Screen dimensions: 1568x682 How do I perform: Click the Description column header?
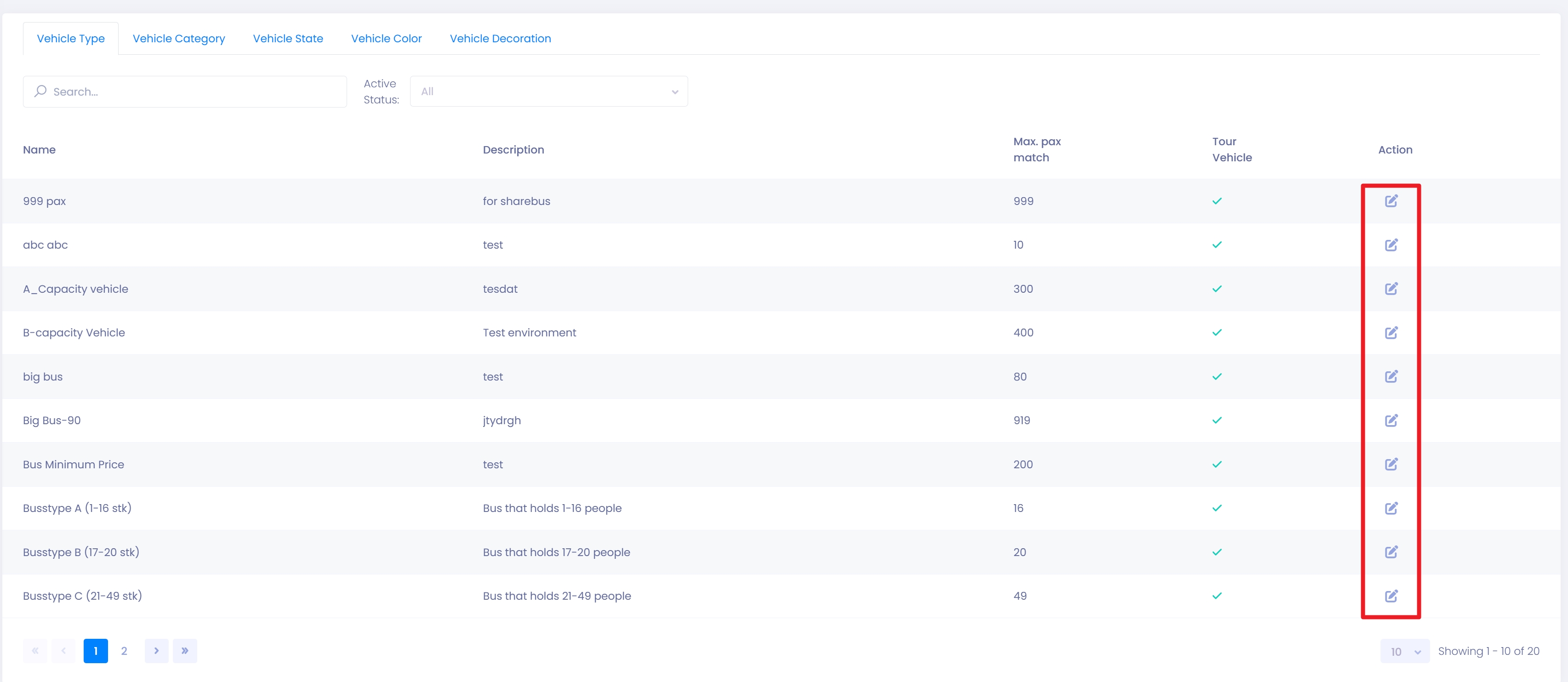point(513,150)
